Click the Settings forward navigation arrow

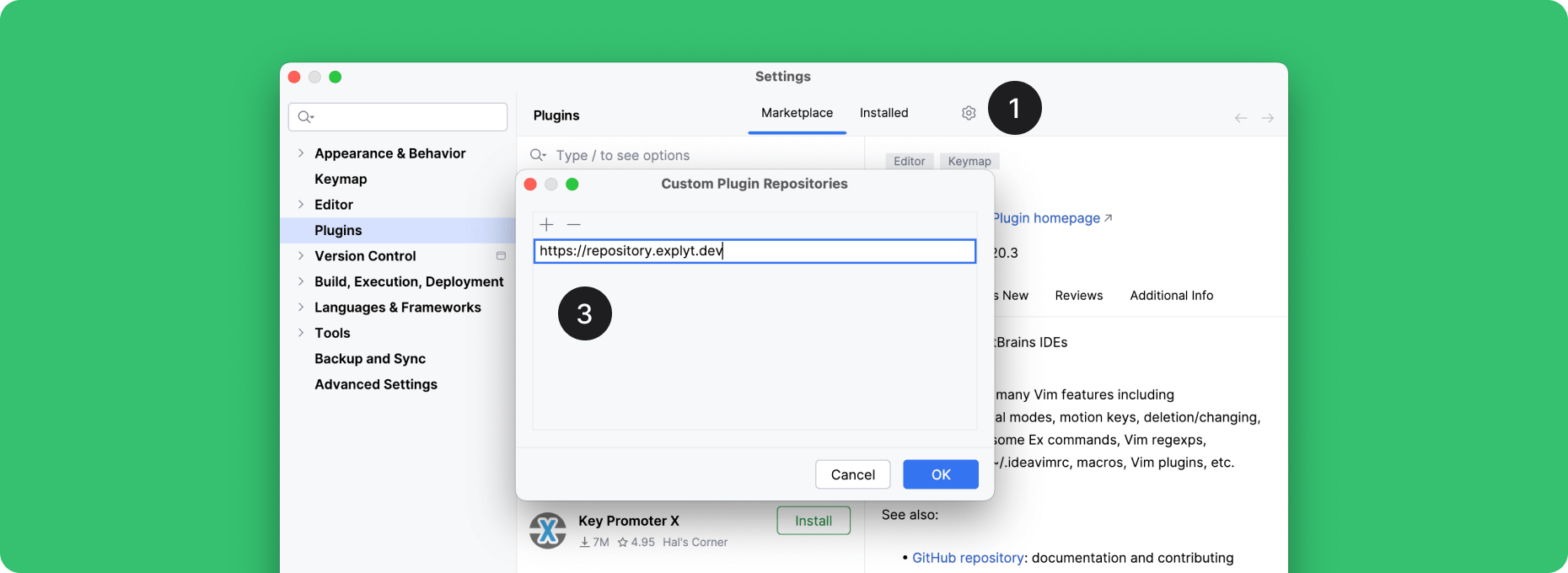[1267, 118]
